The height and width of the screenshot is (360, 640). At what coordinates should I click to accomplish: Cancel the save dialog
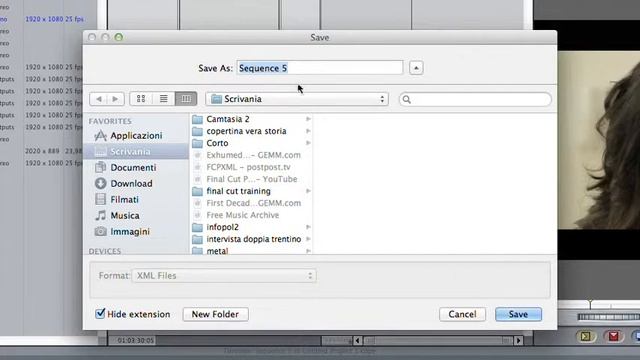pos(462,314)
